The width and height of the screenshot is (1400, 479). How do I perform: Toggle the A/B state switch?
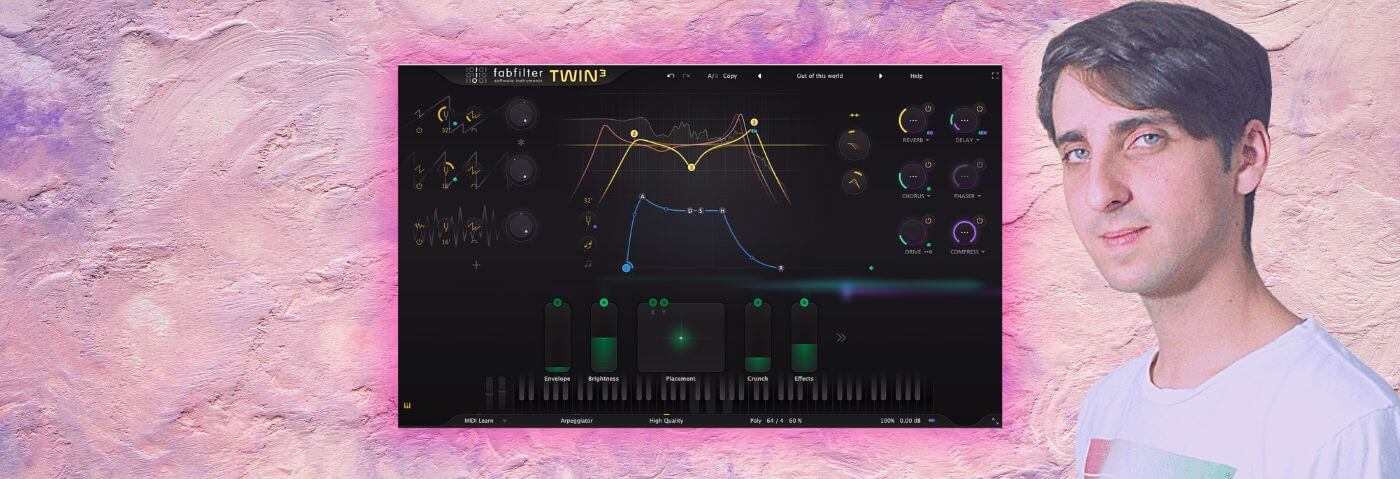click(x=712, y=76)
